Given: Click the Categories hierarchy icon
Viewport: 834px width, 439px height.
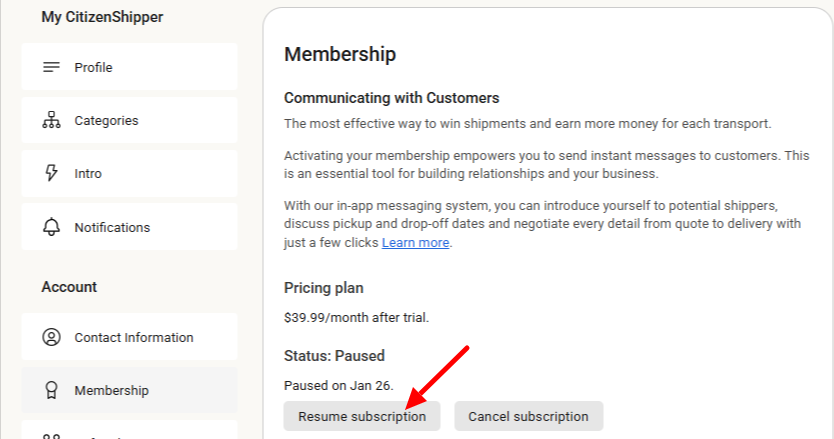Looking at the screenshot, I should [51, 120].
